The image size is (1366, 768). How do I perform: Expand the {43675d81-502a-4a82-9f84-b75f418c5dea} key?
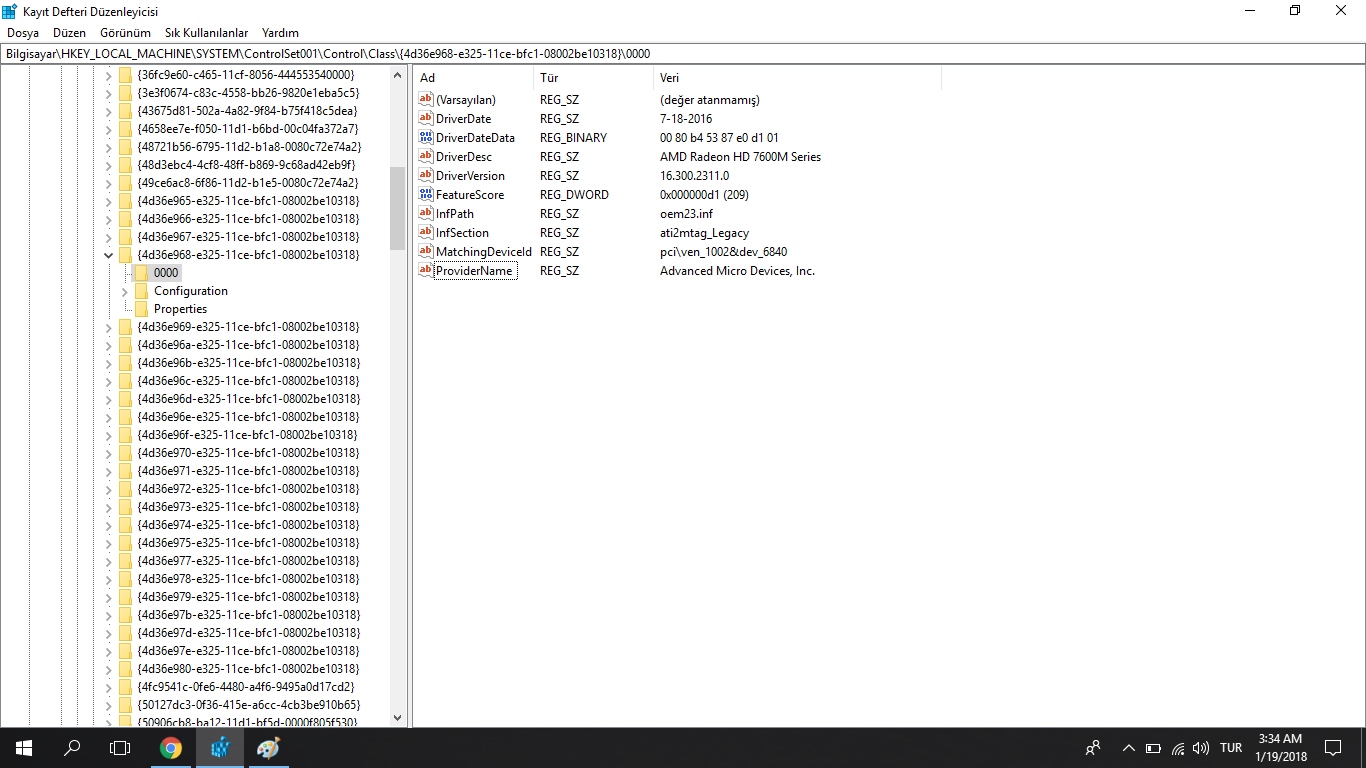point(108,111)
